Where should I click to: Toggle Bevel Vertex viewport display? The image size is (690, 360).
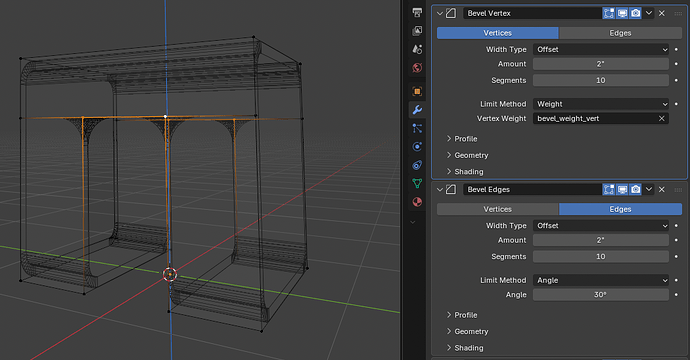(x=622, y=13)
